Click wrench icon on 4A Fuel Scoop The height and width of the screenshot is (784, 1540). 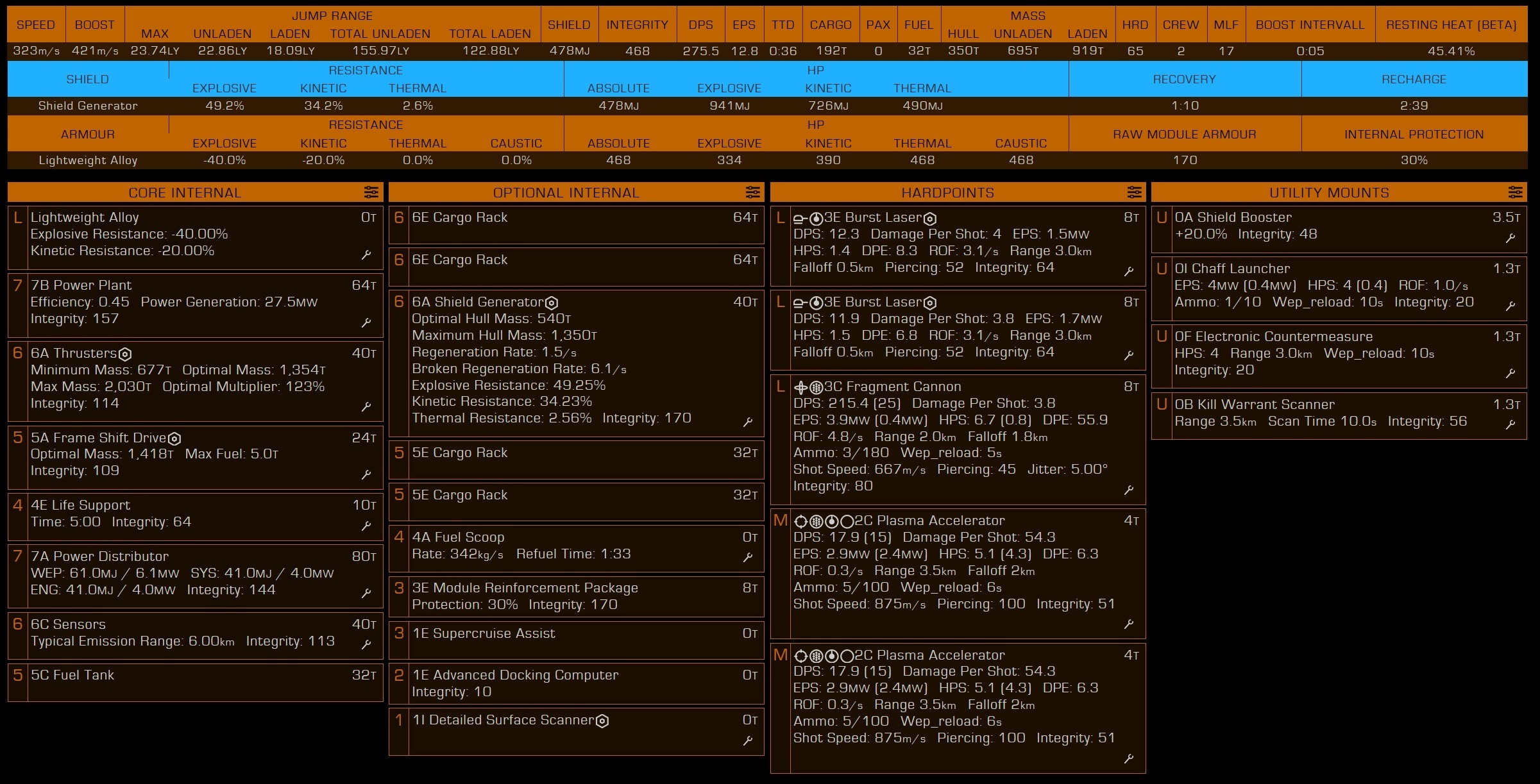[x=748, y=557]
